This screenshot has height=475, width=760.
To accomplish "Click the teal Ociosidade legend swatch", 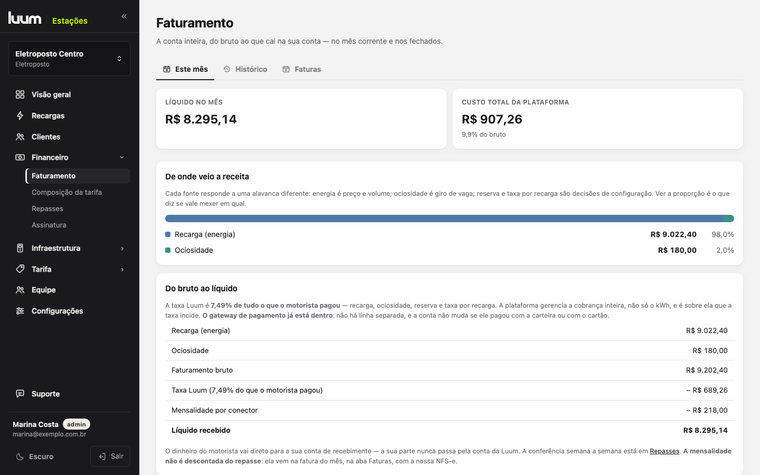I will click(168, 251).
